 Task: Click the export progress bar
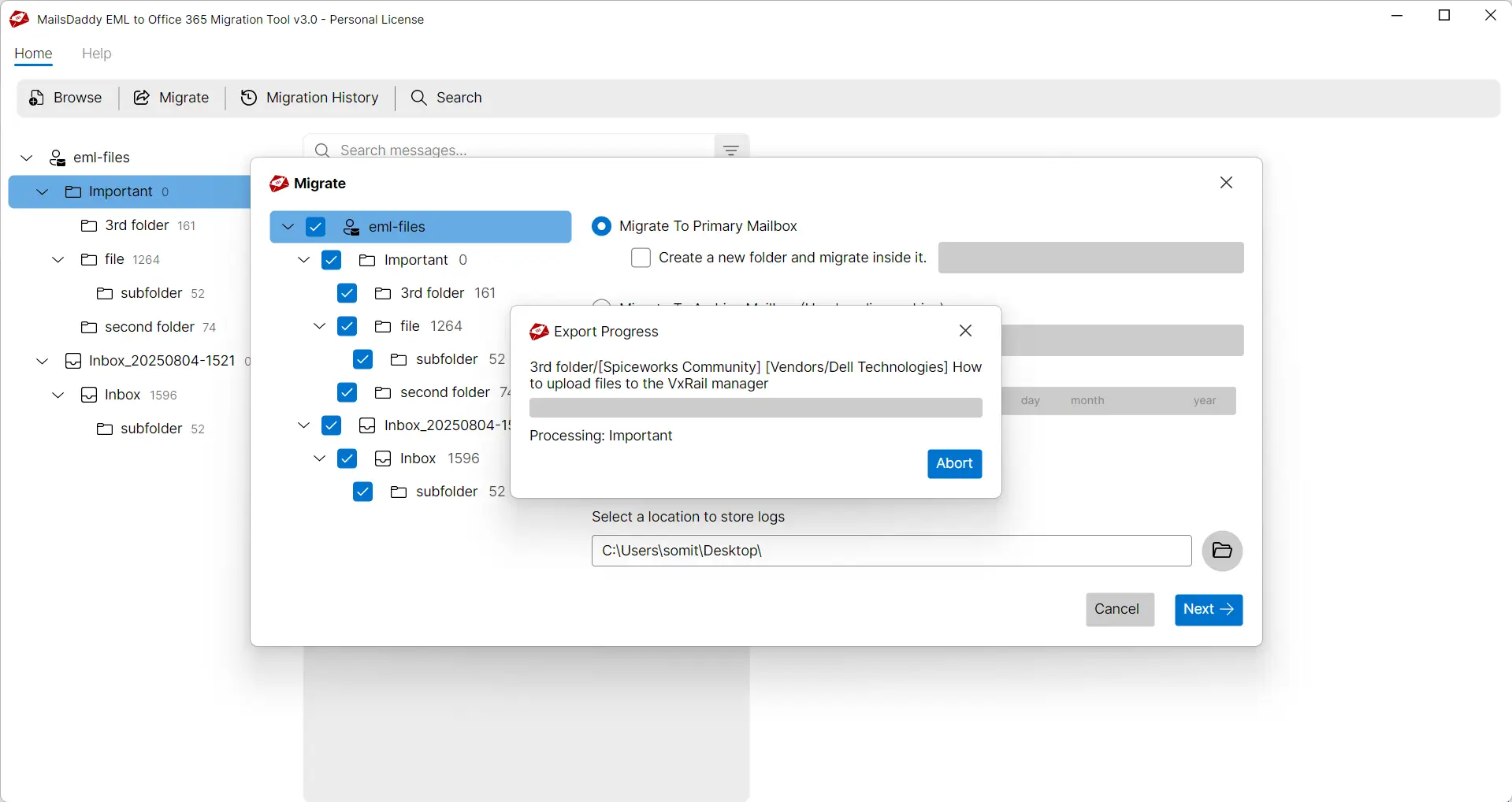pos(755,408)
